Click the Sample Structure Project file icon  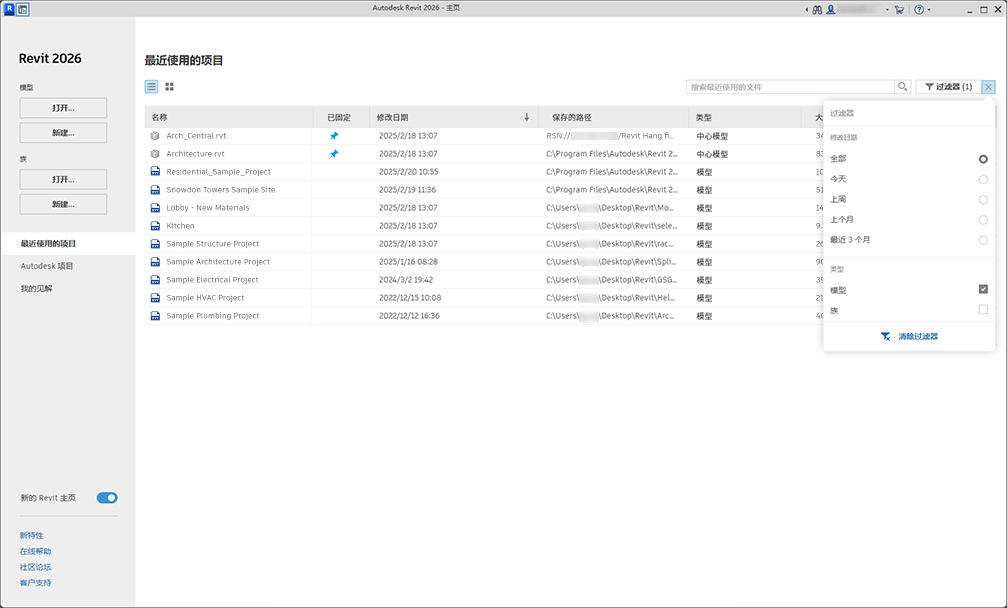[155, 244]
